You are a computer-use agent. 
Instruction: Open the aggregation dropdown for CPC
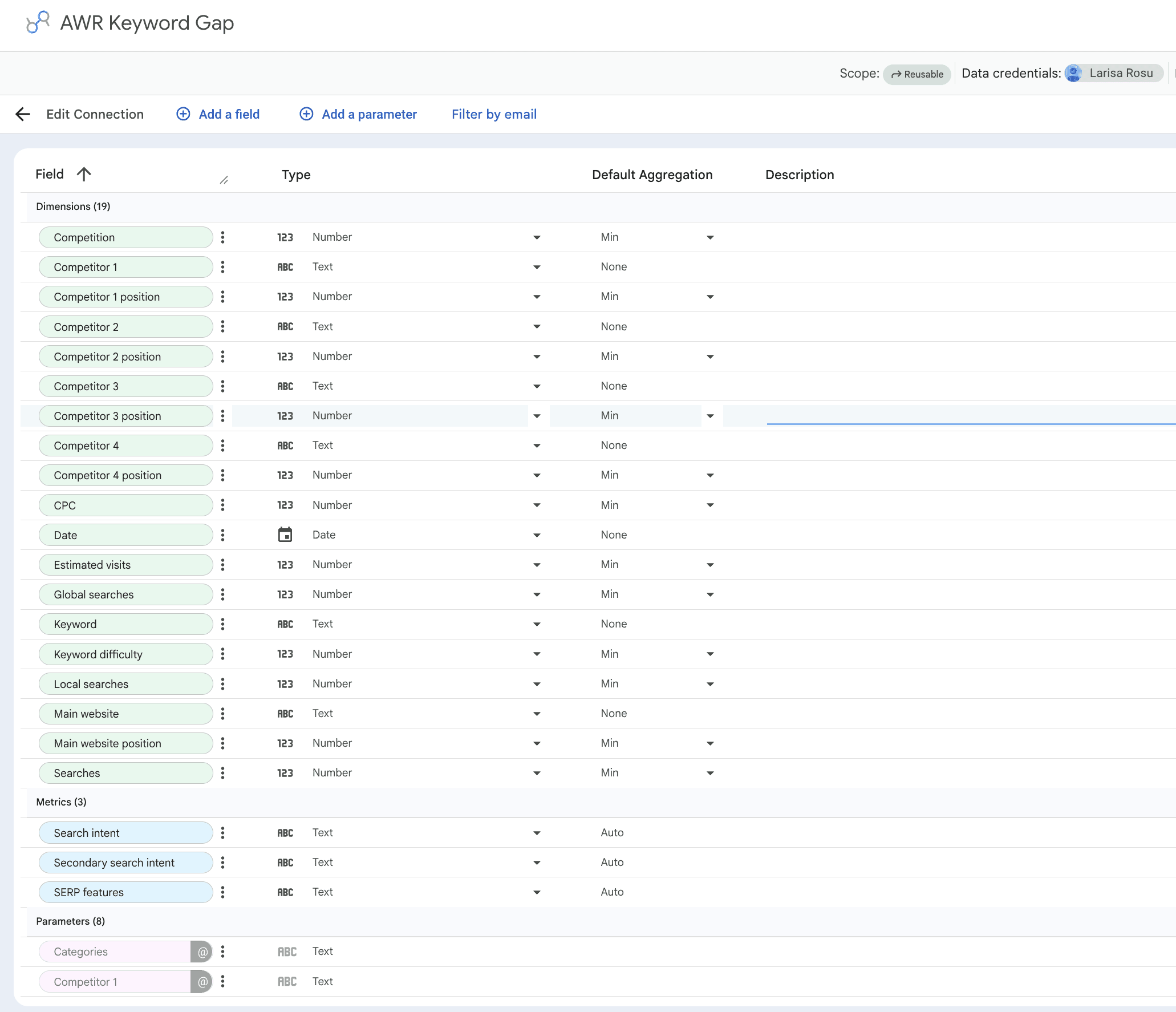click(x=710, y=505)
